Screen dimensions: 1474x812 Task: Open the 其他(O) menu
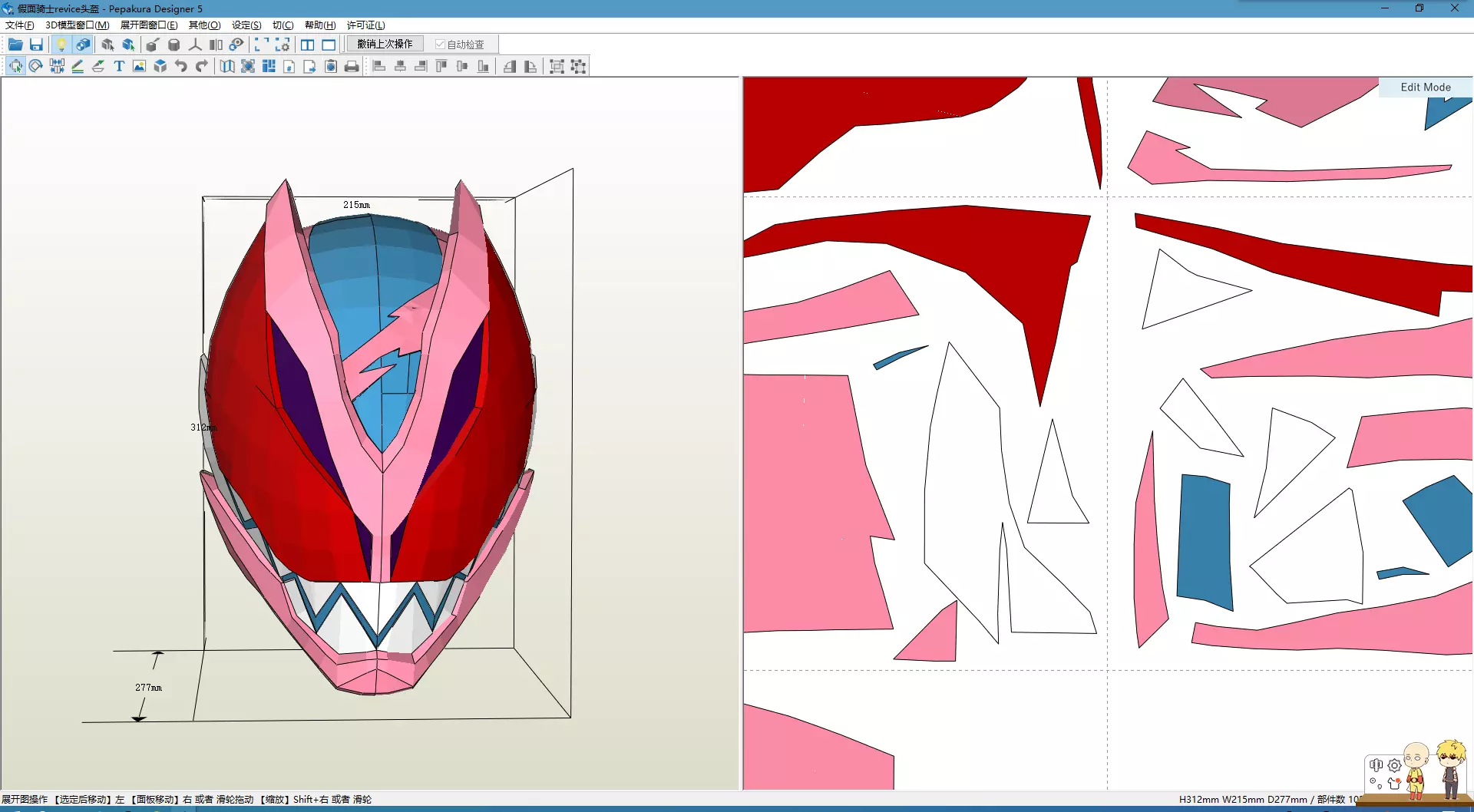tap(205, 25)
